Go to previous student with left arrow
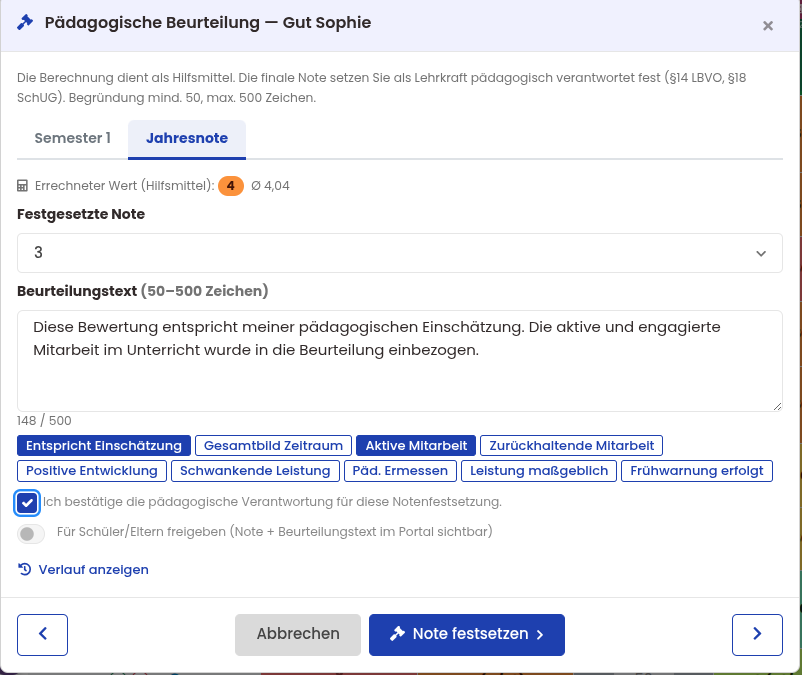802x675 pixels. pyautogui.click(x=42, y=635)
